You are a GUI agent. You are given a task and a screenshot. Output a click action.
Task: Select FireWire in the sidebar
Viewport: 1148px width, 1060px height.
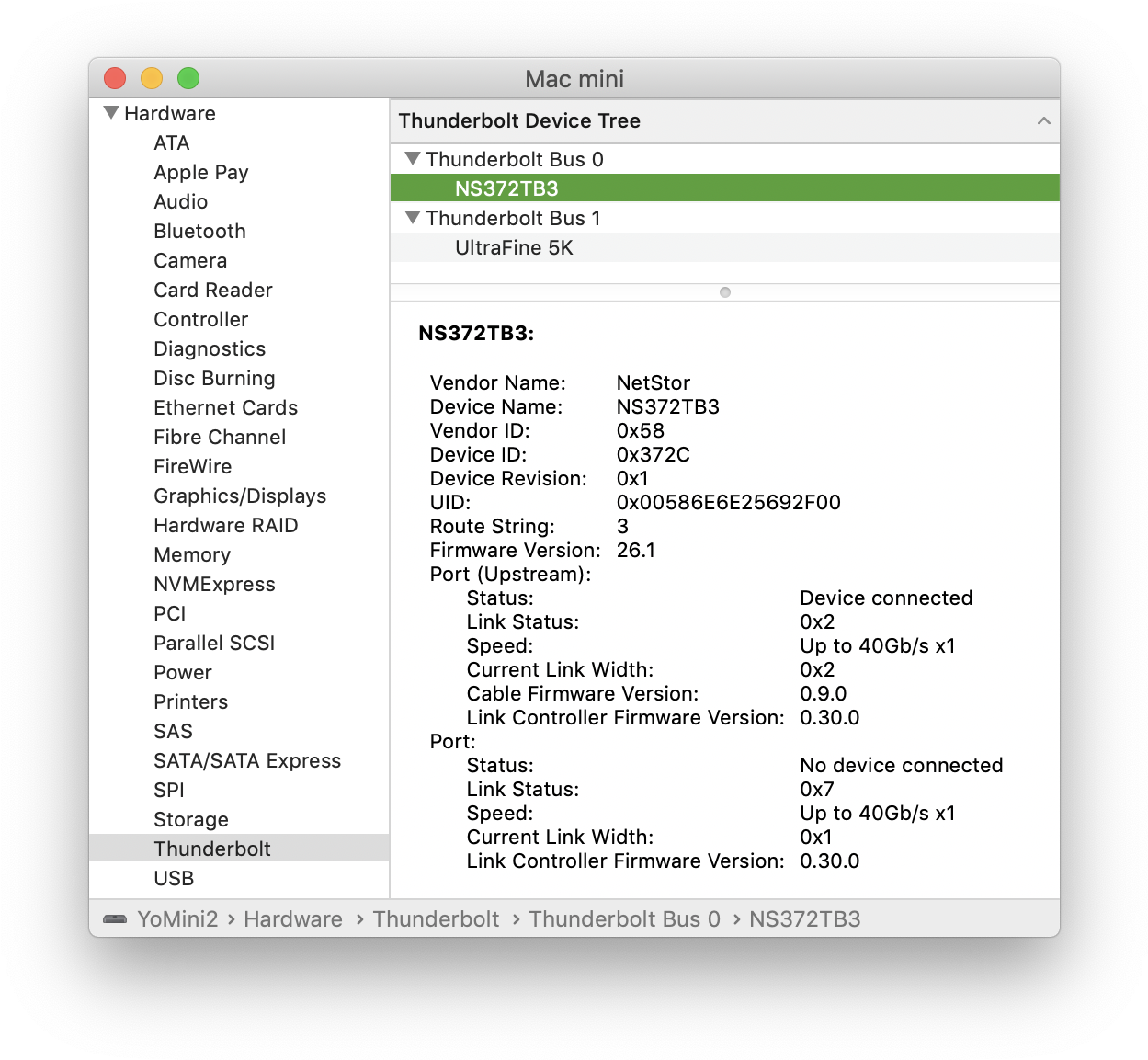pyautogui.click(x=193, y=466)
